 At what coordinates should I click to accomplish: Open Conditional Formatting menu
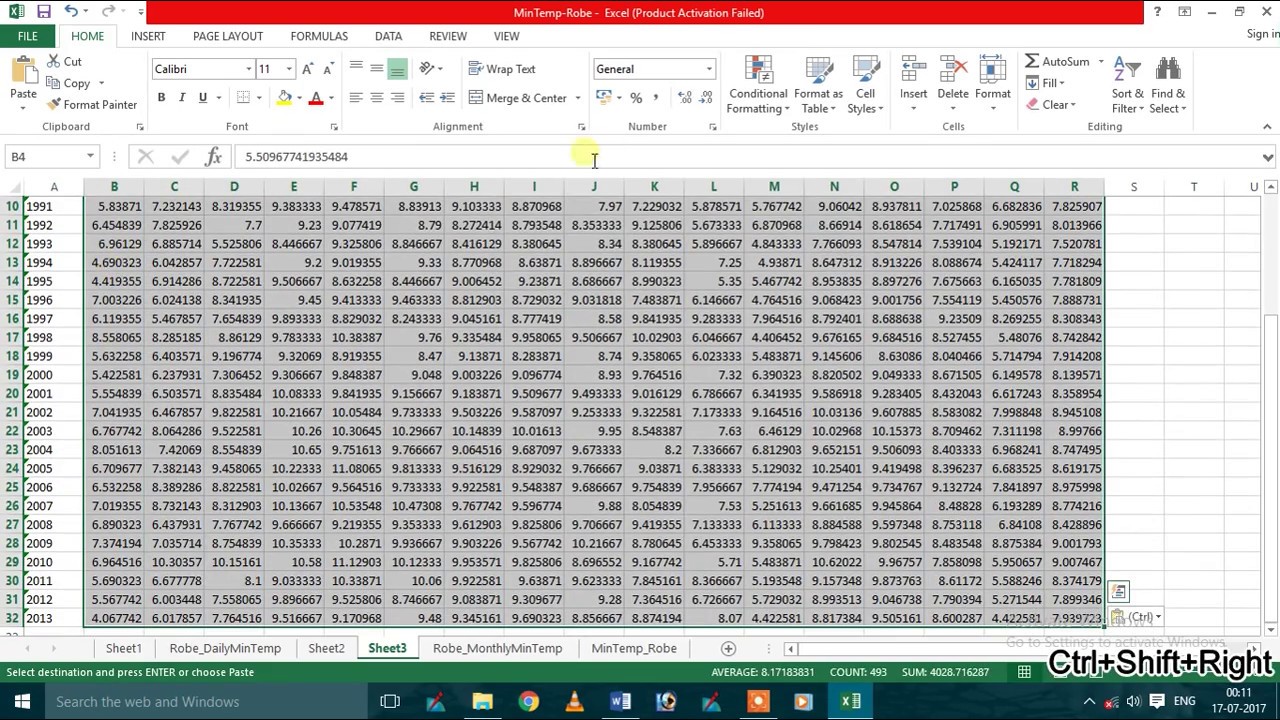point(758,85)
